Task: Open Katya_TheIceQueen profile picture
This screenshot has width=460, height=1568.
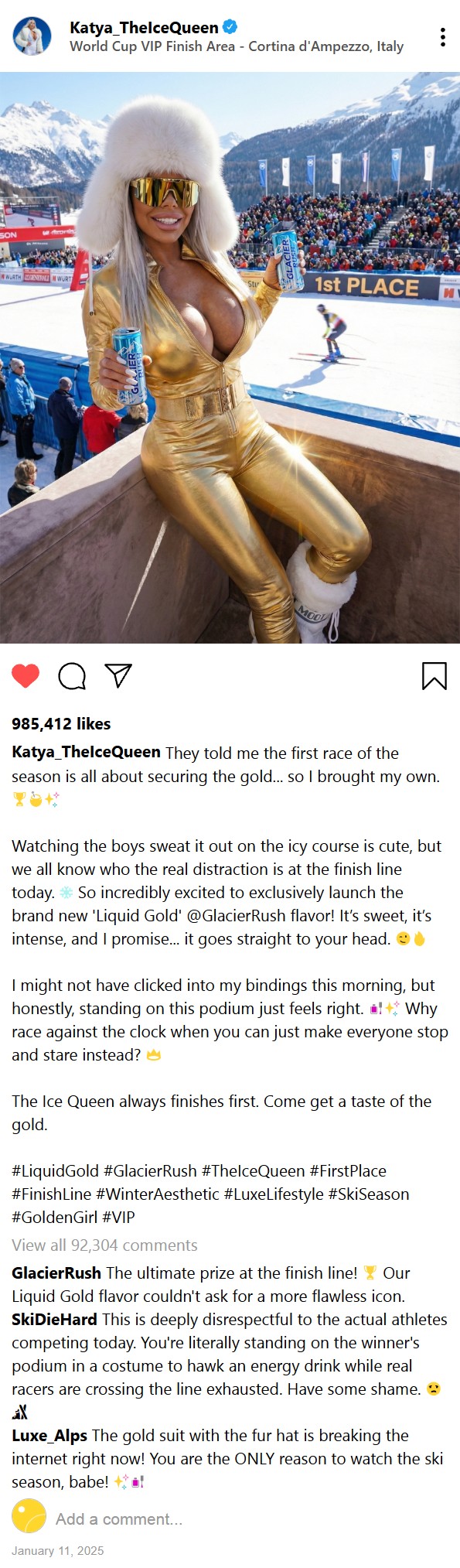Action: [32, 36]
